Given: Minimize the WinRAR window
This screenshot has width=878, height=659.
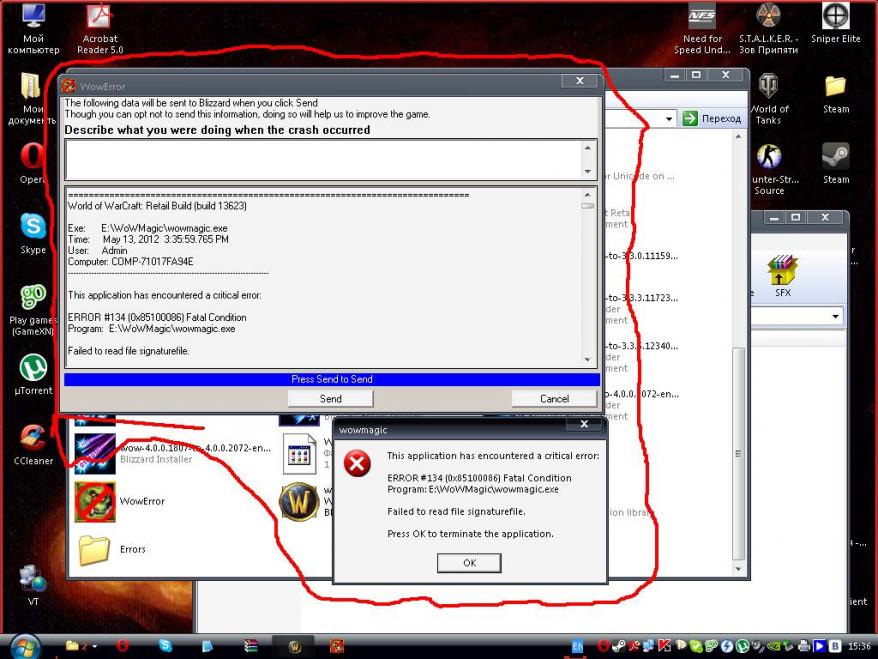Looking at the screenshot, I should [774, 217].
